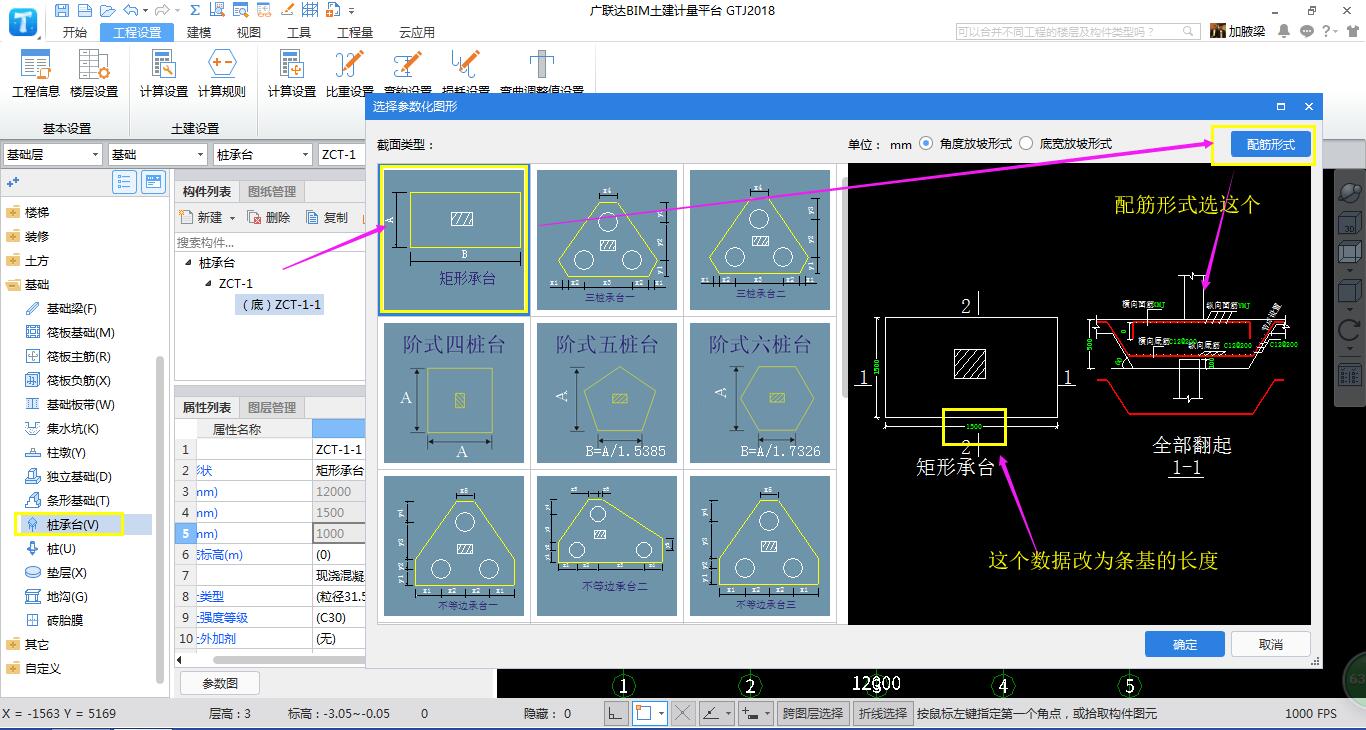
Task: Click the 配筋形式 button
Action: (x=1271, y=145)
